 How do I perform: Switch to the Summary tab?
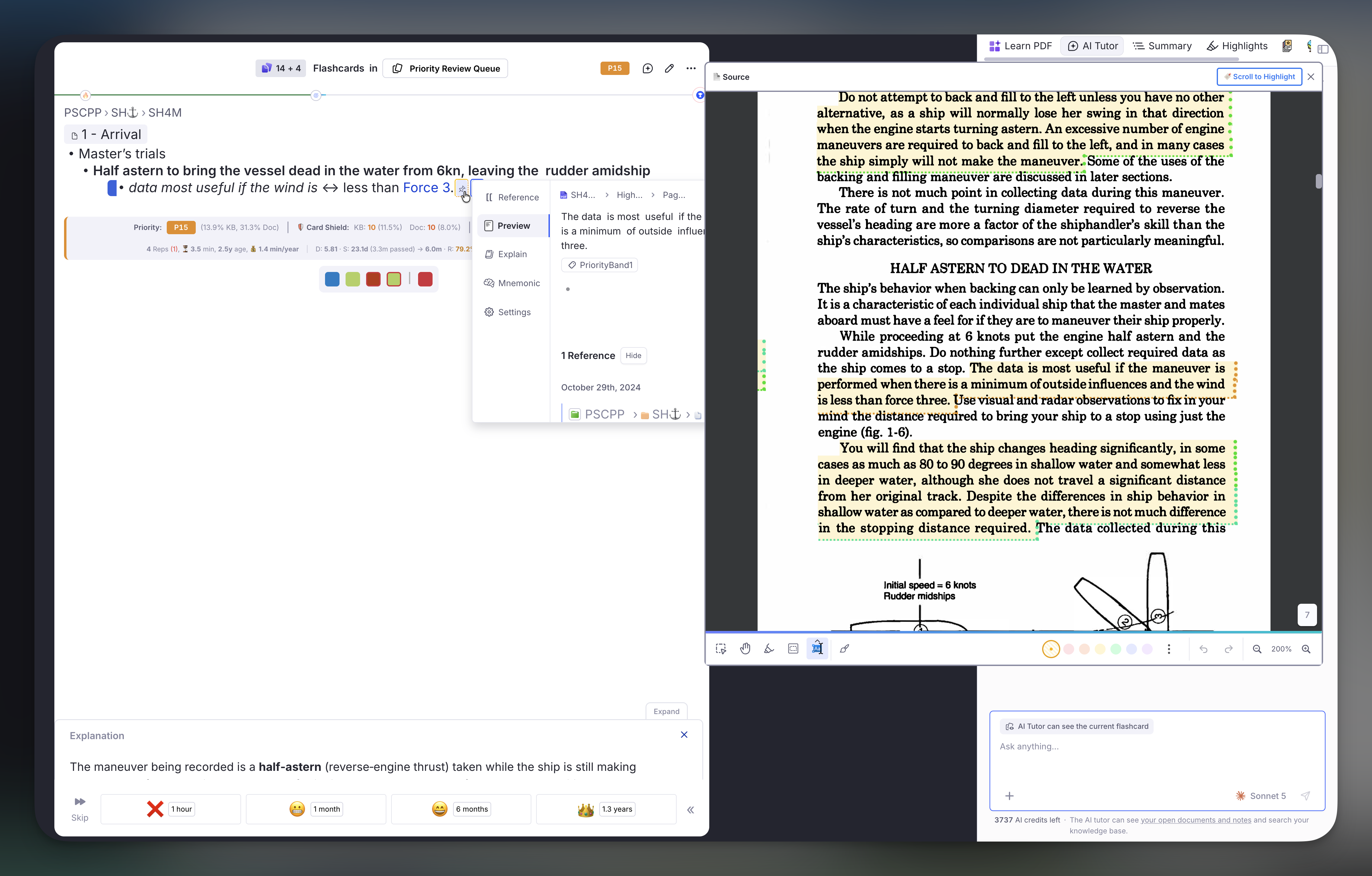pyautogui.click(x=1162, y=46)
